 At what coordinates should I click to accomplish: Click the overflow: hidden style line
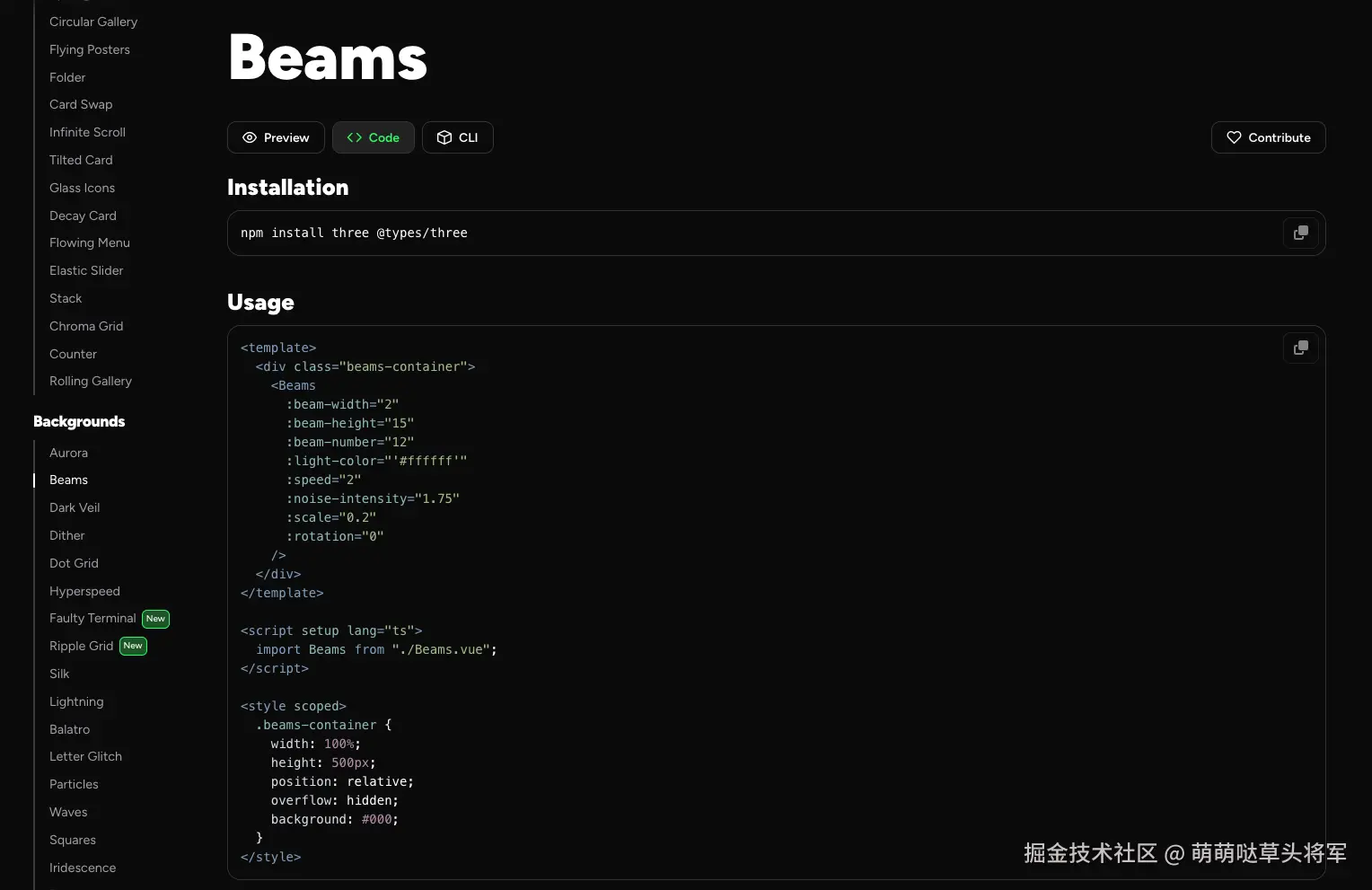pyautogui.click(x=335, y=800)
